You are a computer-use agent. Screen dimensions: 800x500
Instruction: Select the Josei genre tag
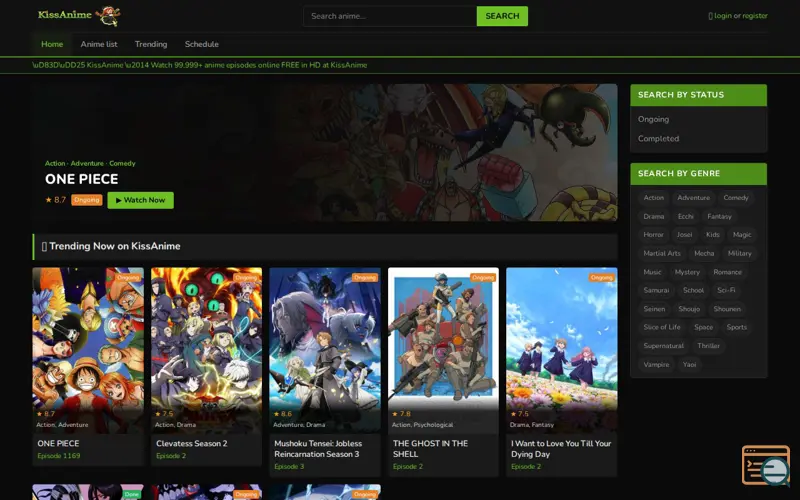(x=684, y=235)
